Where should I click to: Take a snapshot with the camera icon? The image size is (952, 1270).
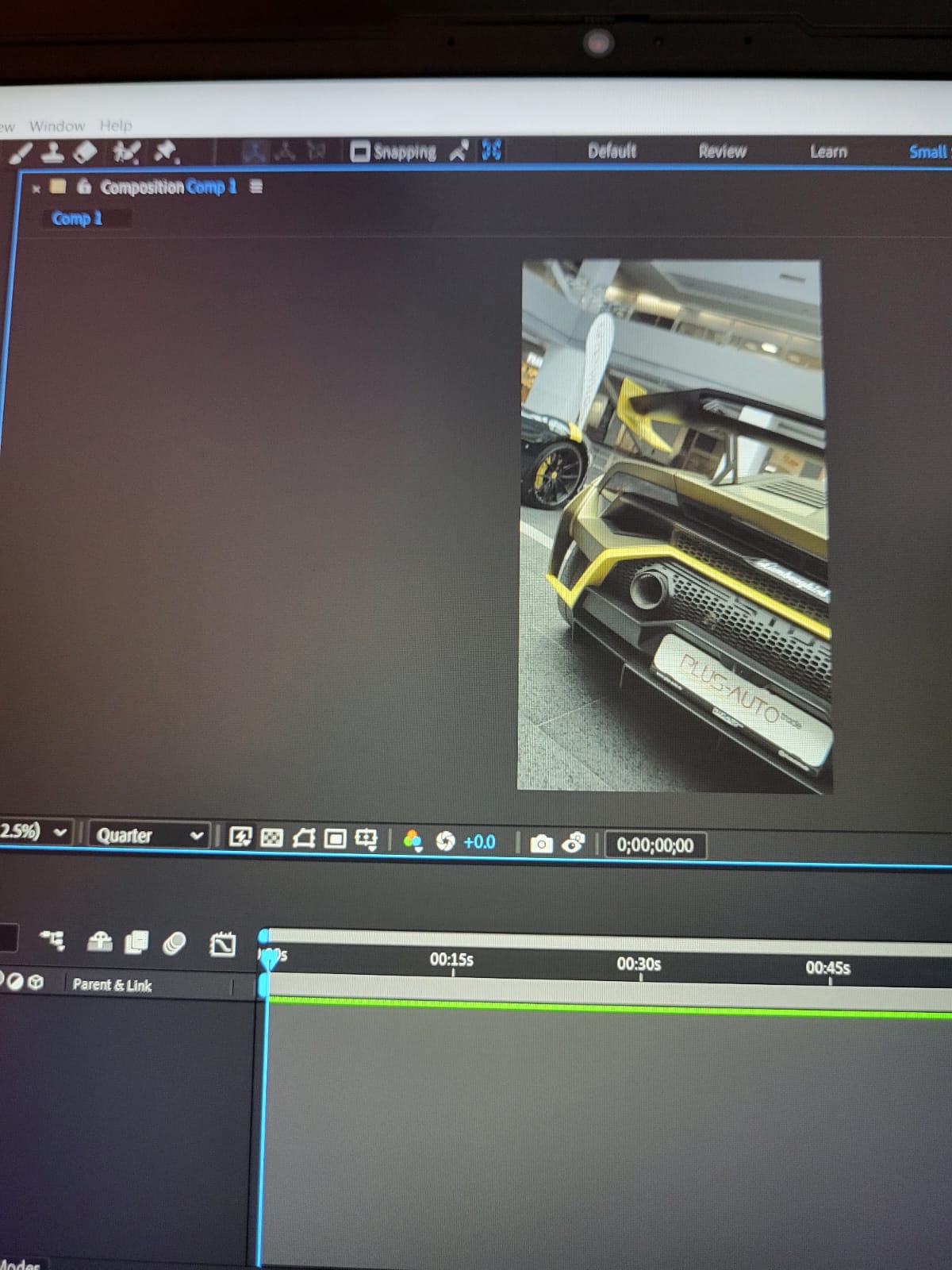pyautogui.click(x=541, y=843)
